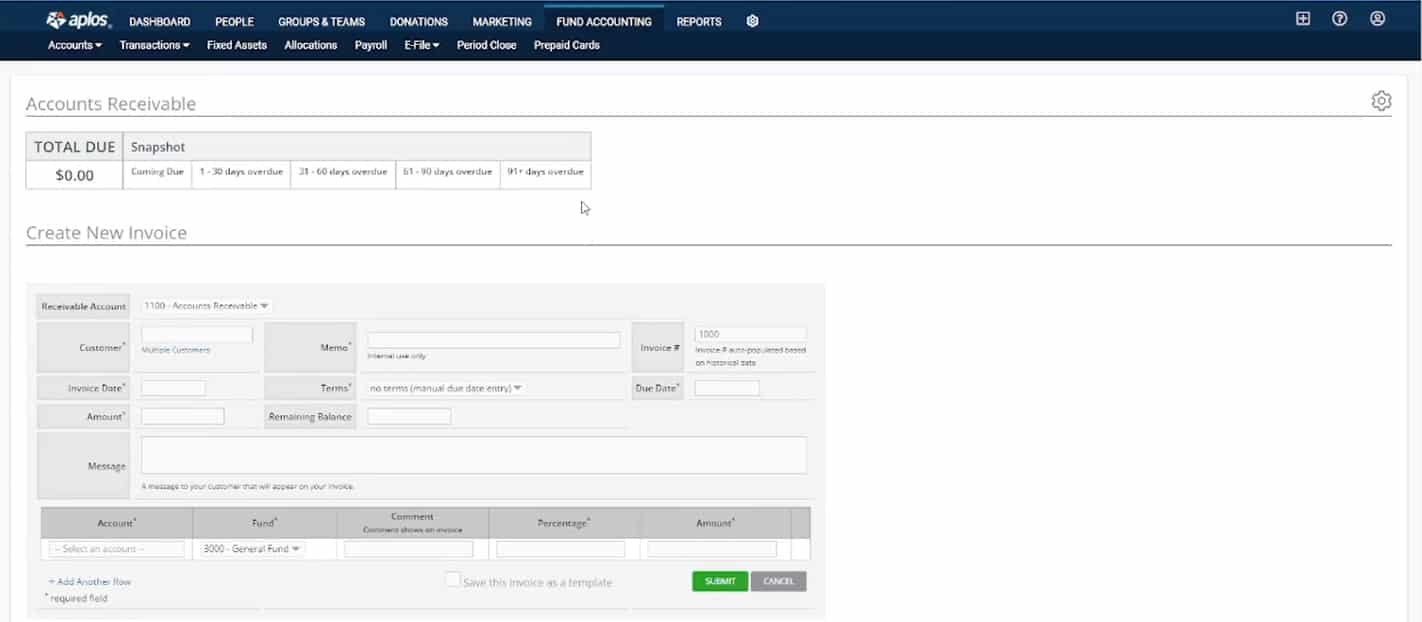Open the apps grid icon in top bar
Image resolution: width=1422 pixels, height=622 pixels.
click(x=1302, y=19)
